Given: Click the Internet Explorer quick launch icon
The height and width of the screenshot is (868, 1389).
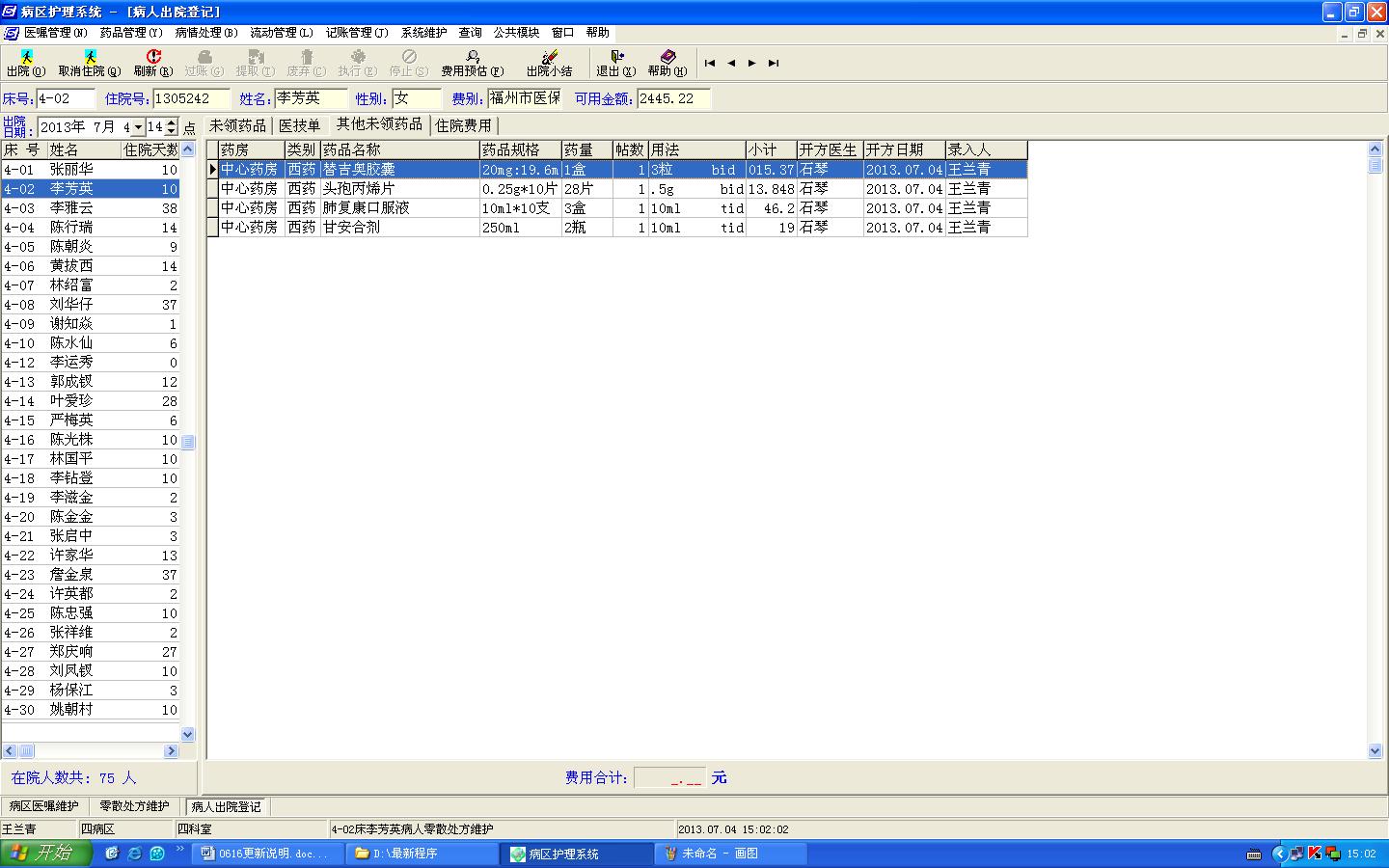Looking at the screenshot, I should (135, 854).
